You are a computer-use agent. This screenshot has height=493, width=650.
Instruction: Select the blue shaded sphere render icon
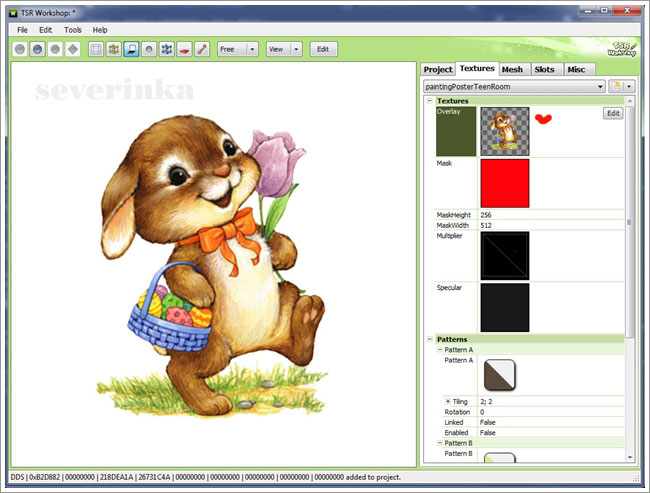click(x=37, y=49)
